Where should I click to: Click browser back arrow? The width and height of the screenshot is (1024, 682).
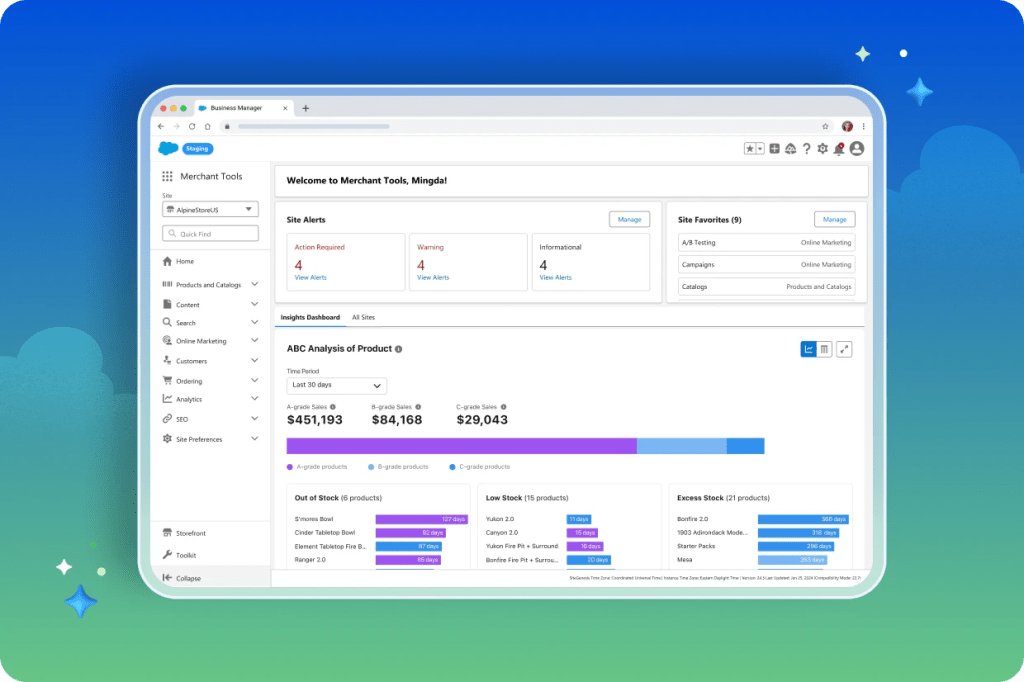click(161, 126)
